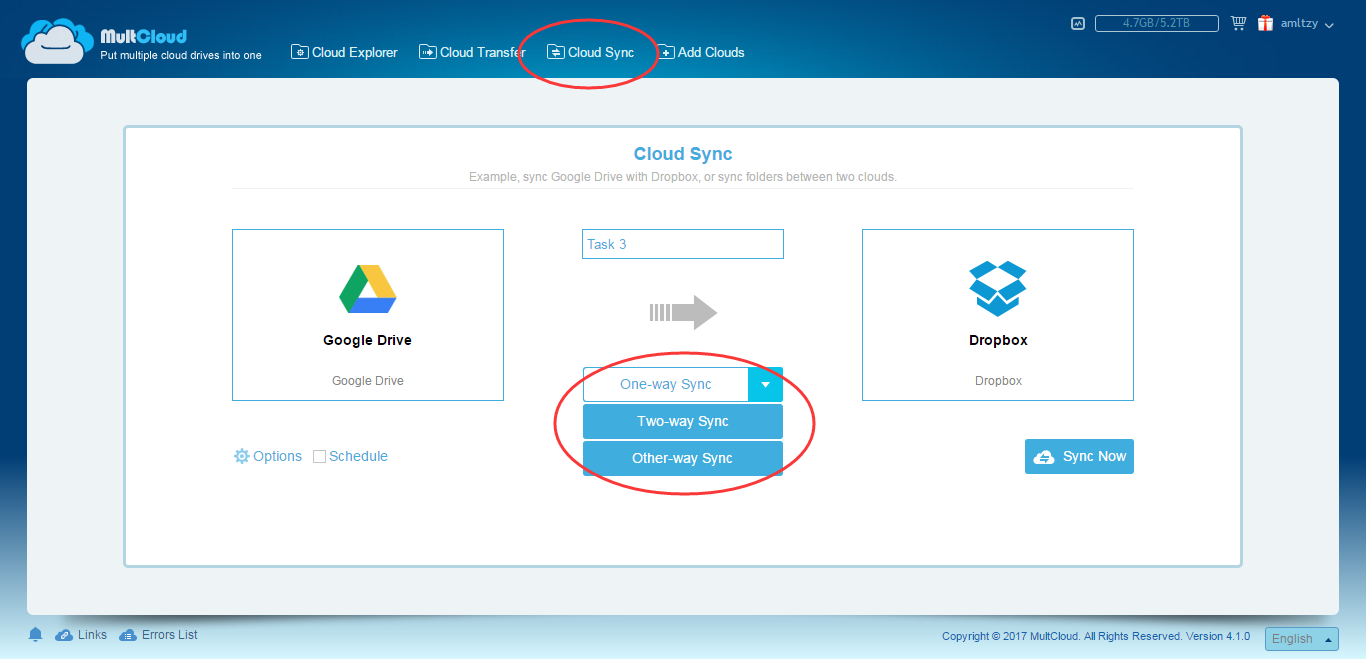Click the Options gear icon
This screenshot has width=1366, height=659.
pyautogui.click(x=241, y=456)
